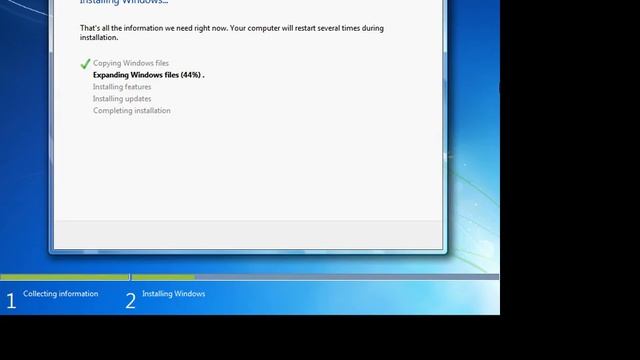Image resolution: width=640 pixels, height=360 pixels.
Task: Click the 'That's all the information we need' paragraph
Action: point(232,33)
